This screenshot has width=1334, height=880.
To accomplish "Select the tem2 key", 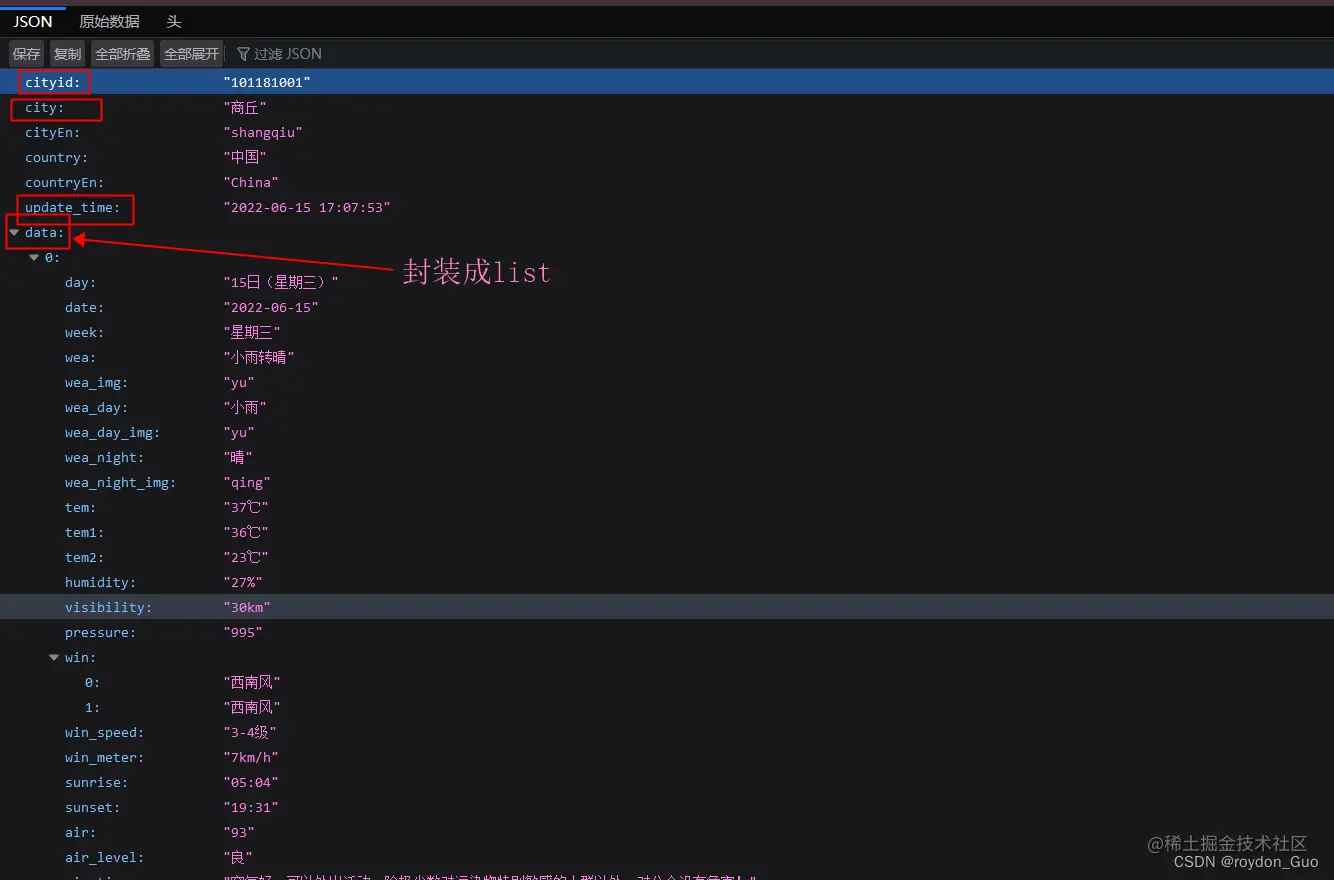I will (x=84, y=557).
